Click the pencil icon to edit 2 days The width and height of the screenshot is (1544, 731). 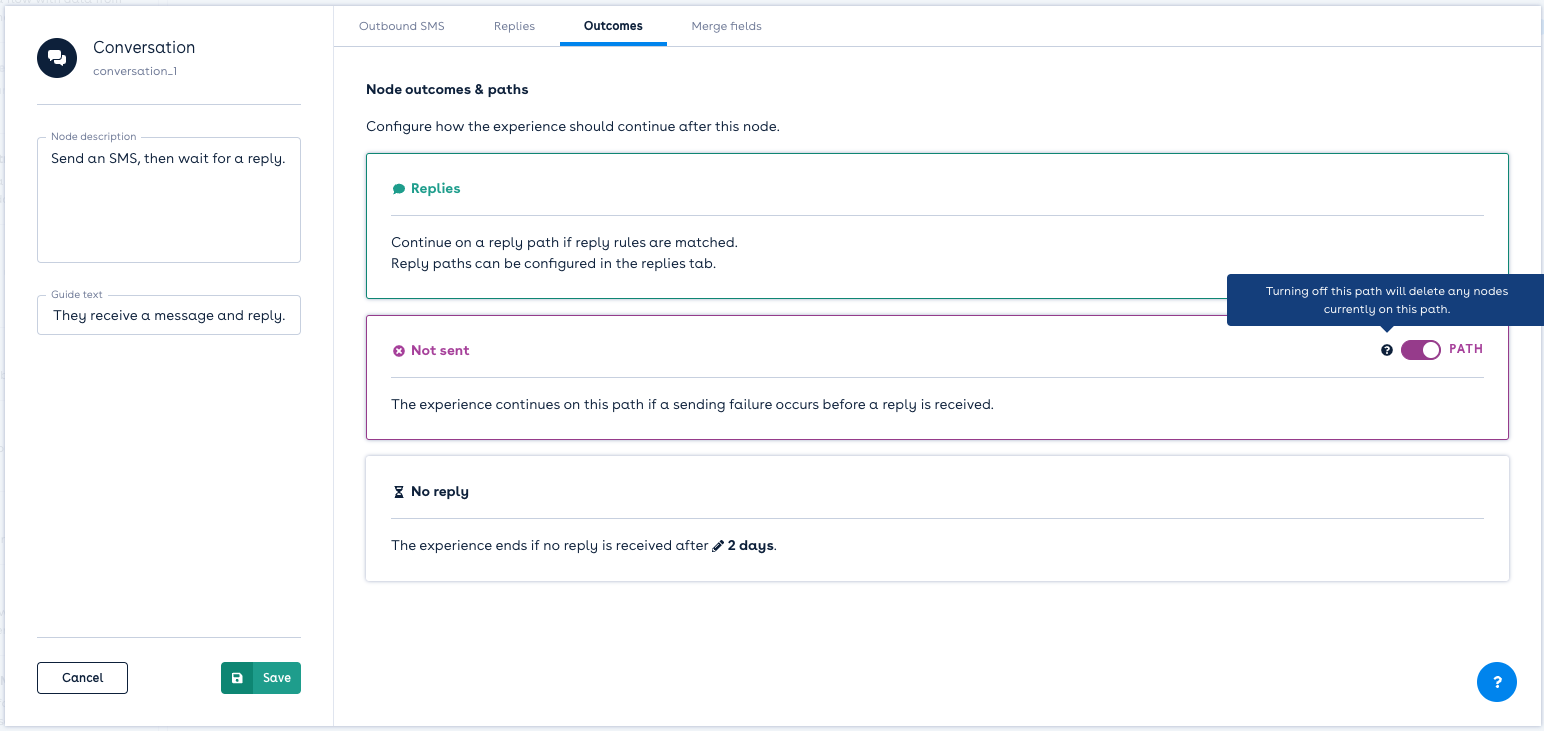717,546
